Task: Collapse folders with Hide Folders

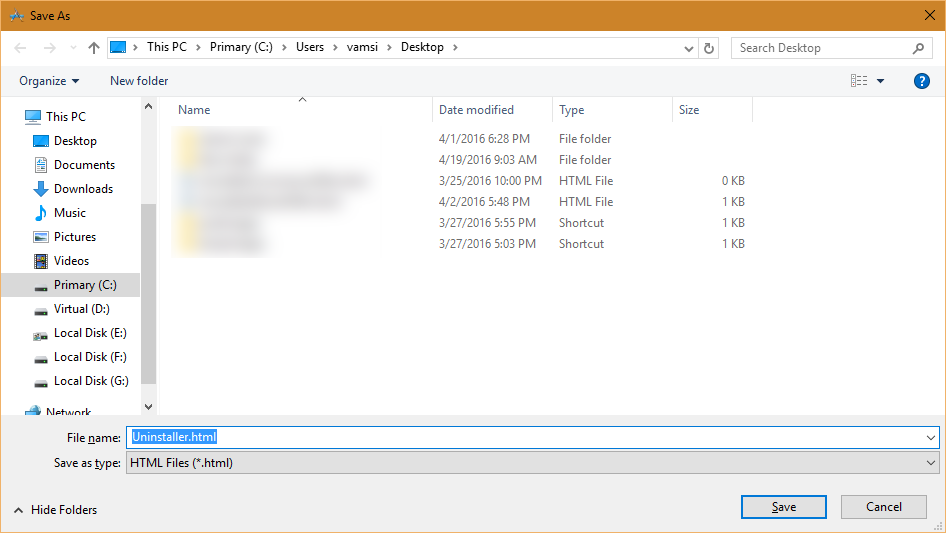Action: pos(56,510)
